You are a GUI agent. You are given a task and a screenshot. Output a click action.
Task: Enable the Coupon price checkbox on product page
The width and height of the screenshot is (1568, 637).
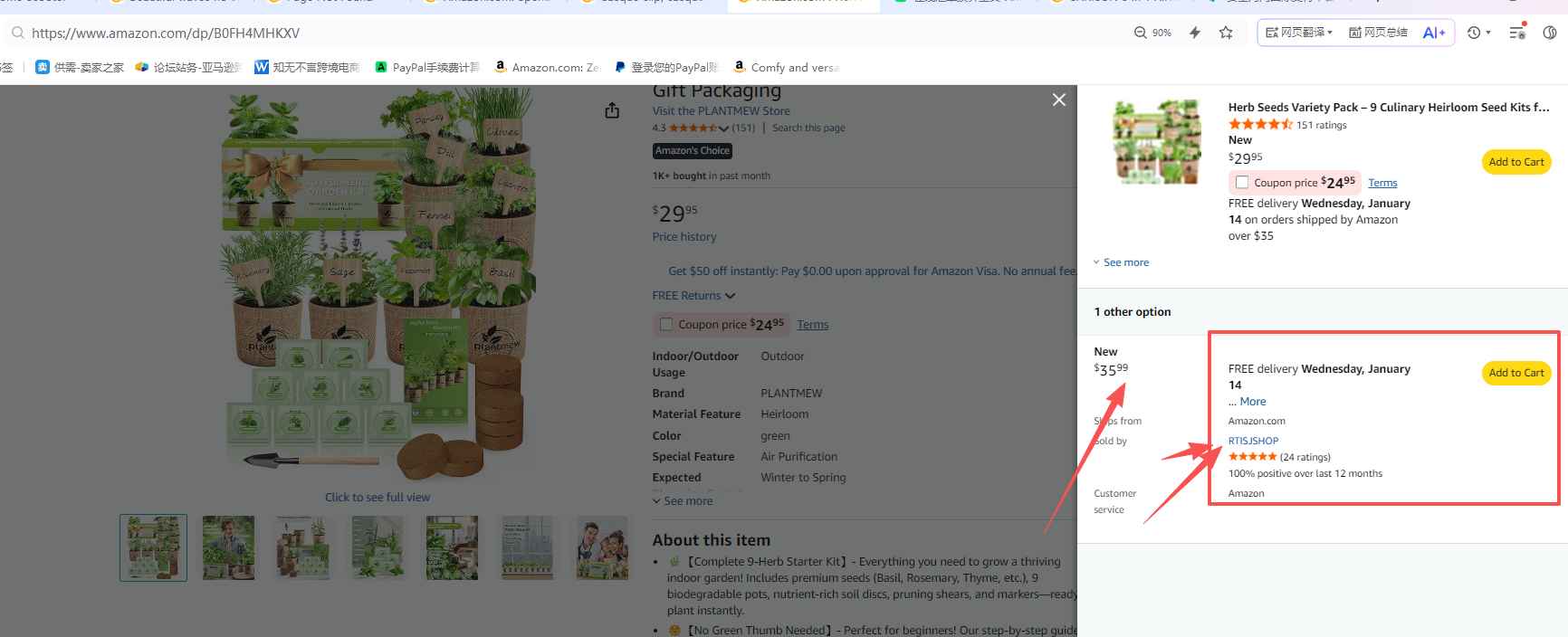pyautogui.click(x=666, y=324)
